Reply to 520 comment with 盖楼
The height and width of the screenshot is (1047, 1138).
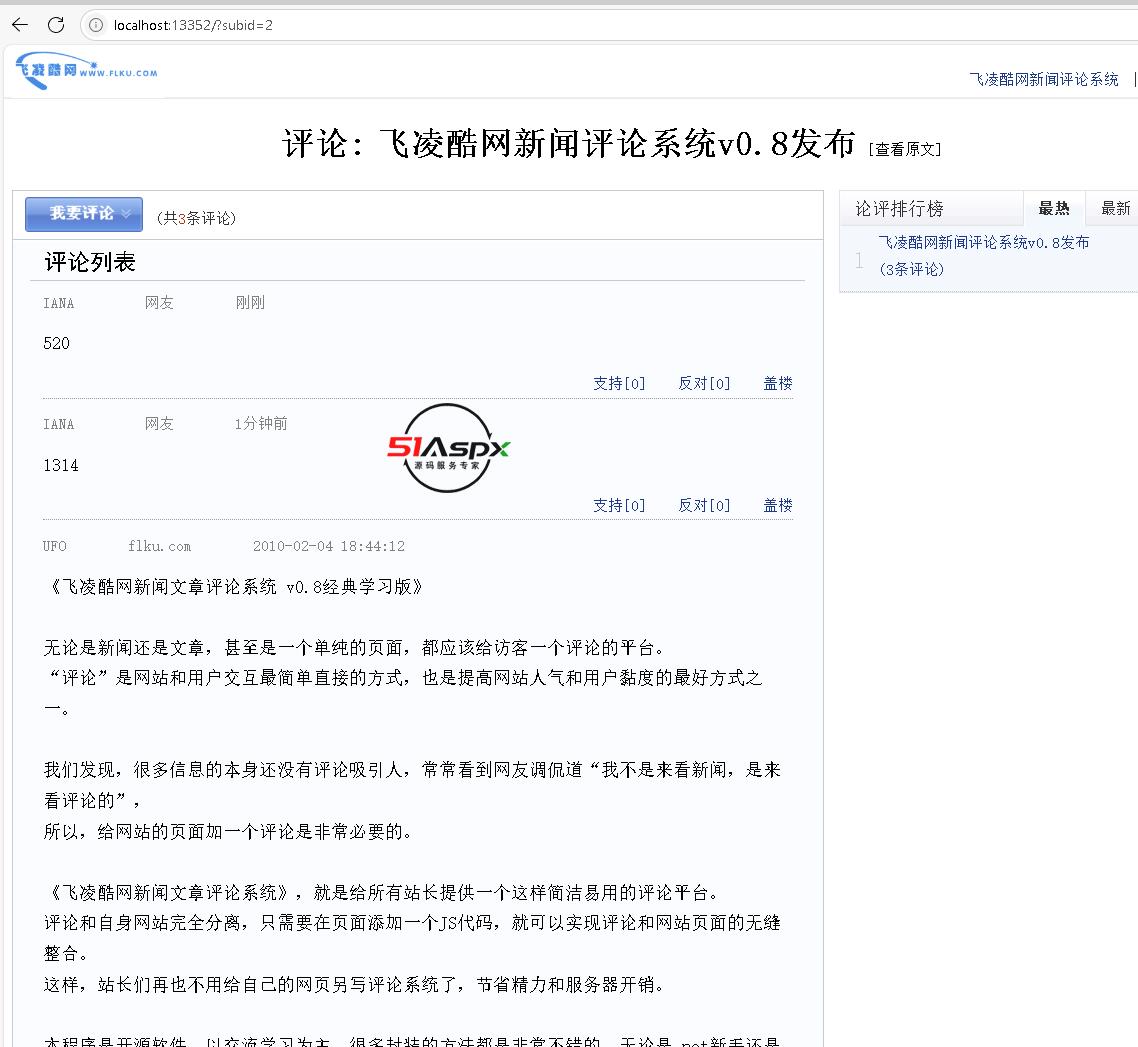pyautogui.click(x=777, y=383)
